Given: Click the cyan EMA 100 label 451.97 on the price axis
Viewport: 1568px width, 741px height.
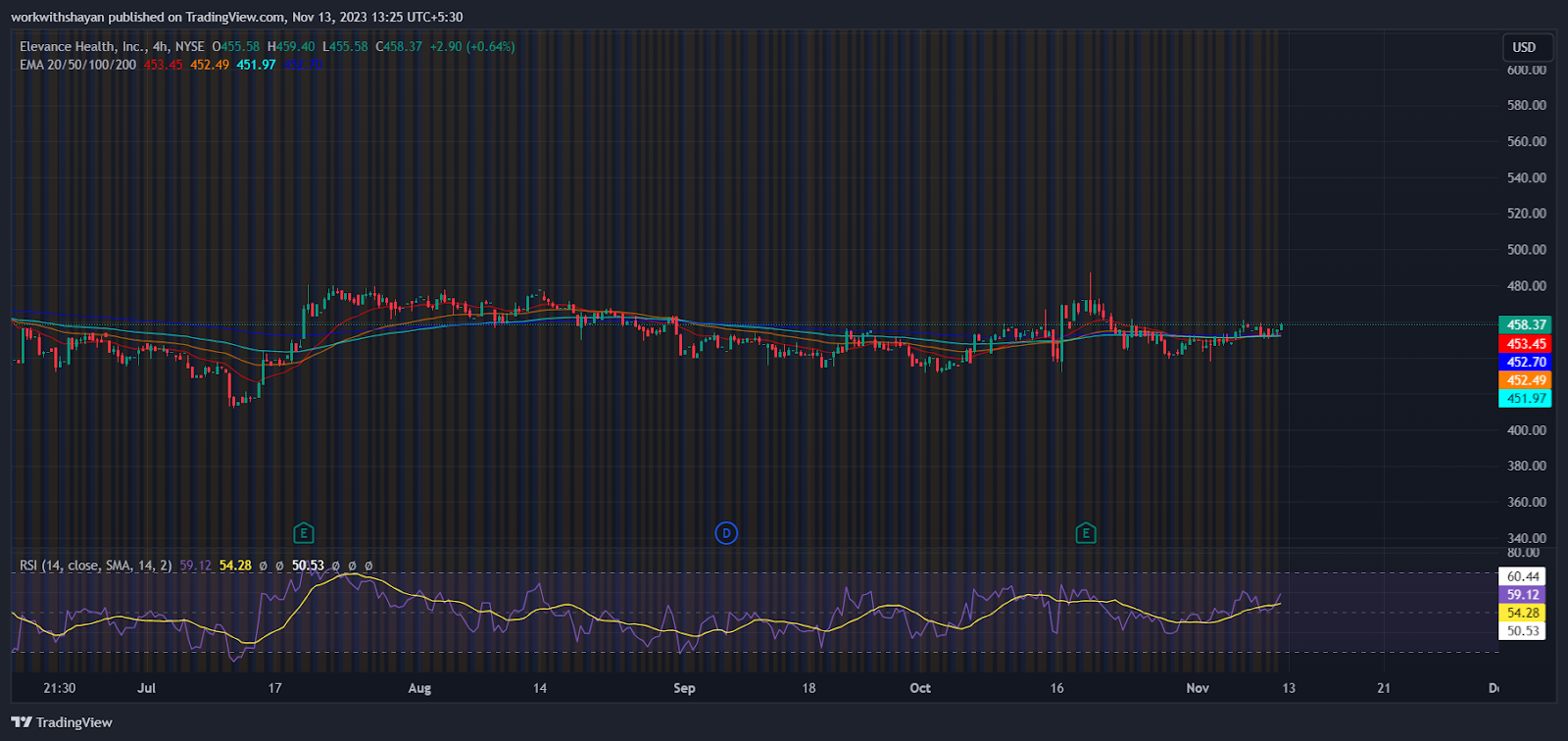Looking at the screenshot, I should pos(1525,398).
